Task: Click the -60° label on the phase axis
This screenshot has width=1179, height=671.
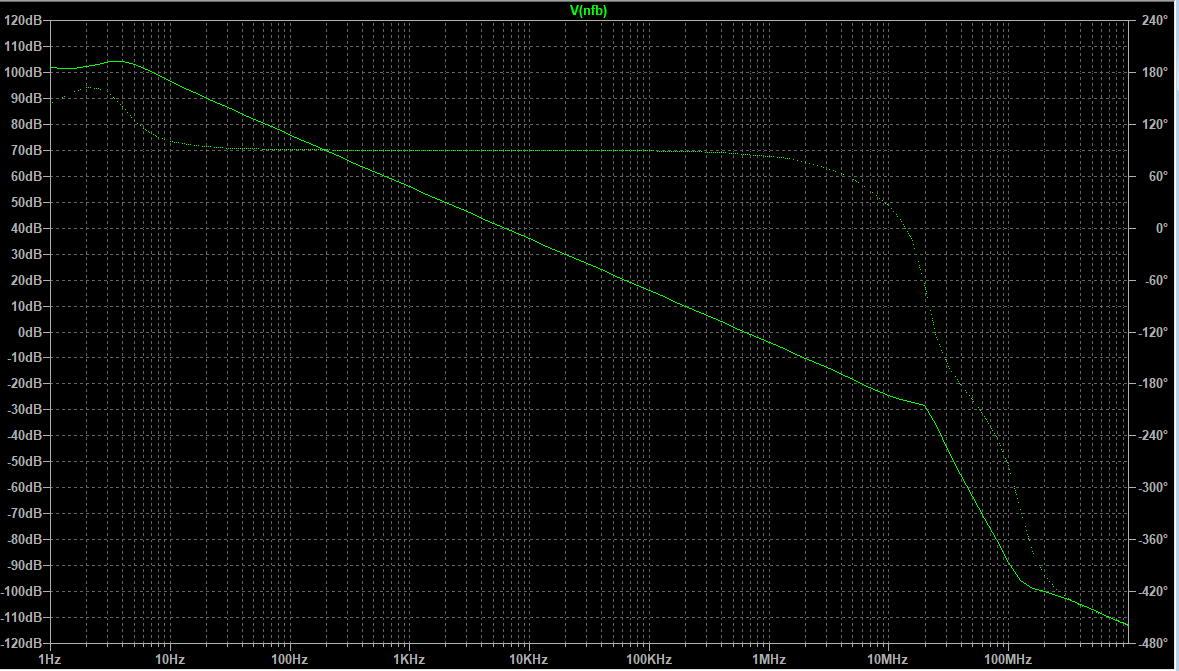Action: pos(1156,280)
